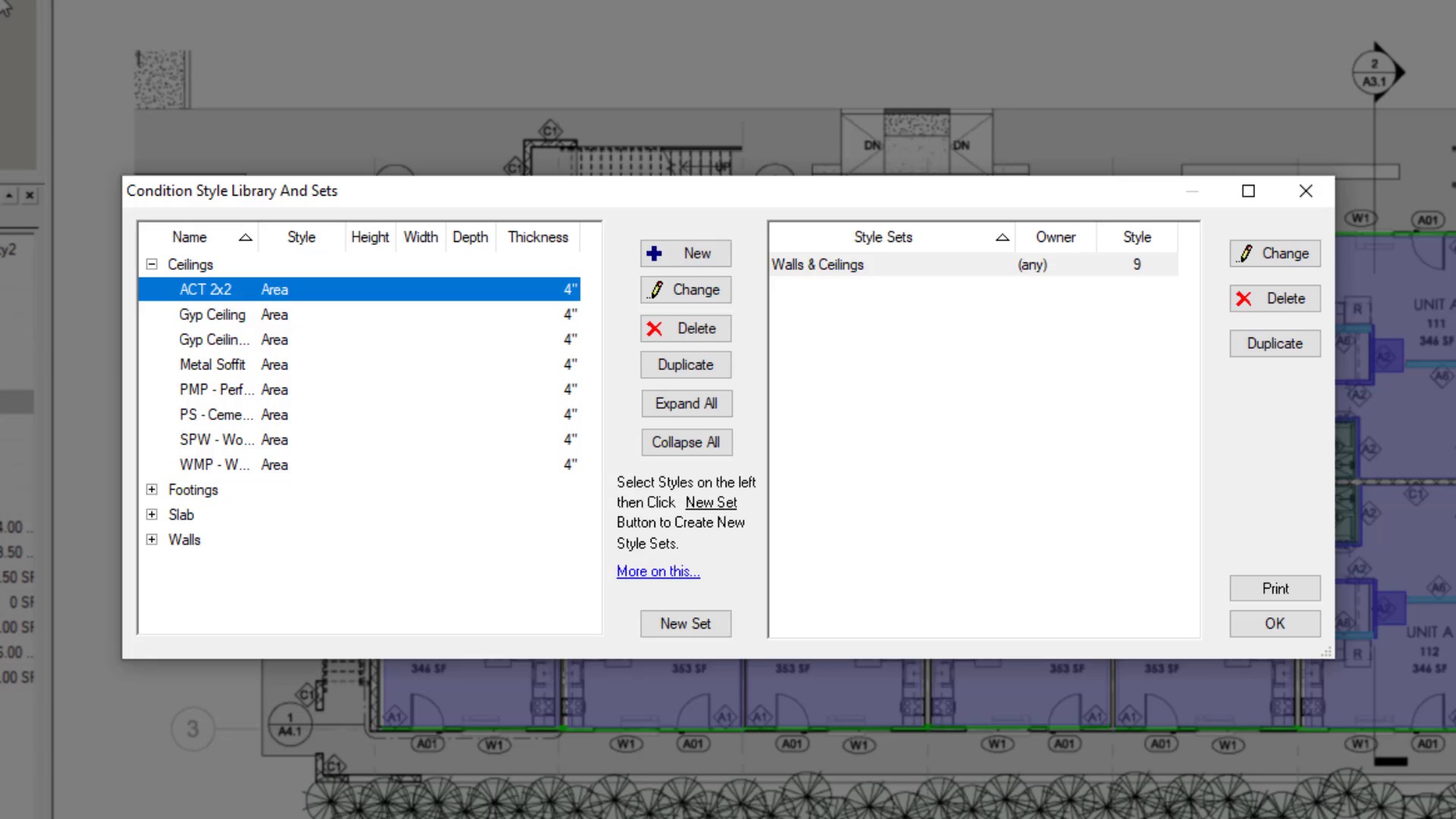Click the pencil Change button for styles
This screenshot has height=819, width=1456.
coord(685,290)
